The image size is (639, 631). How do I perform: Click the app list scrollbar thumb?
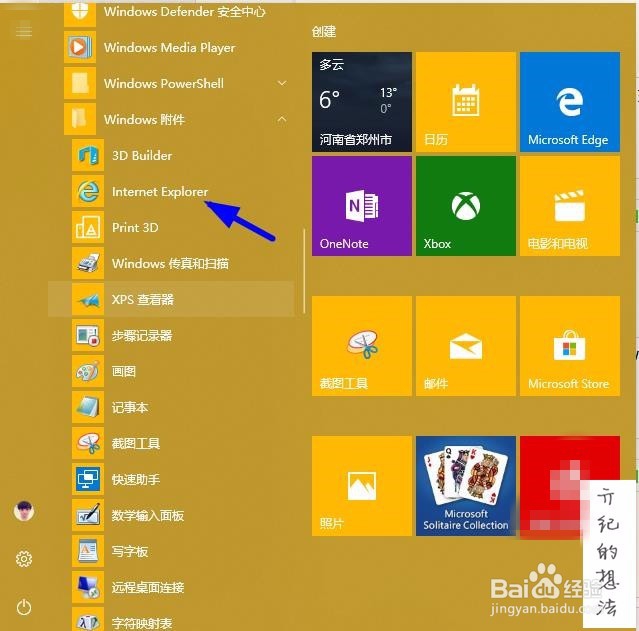(304, 271)
